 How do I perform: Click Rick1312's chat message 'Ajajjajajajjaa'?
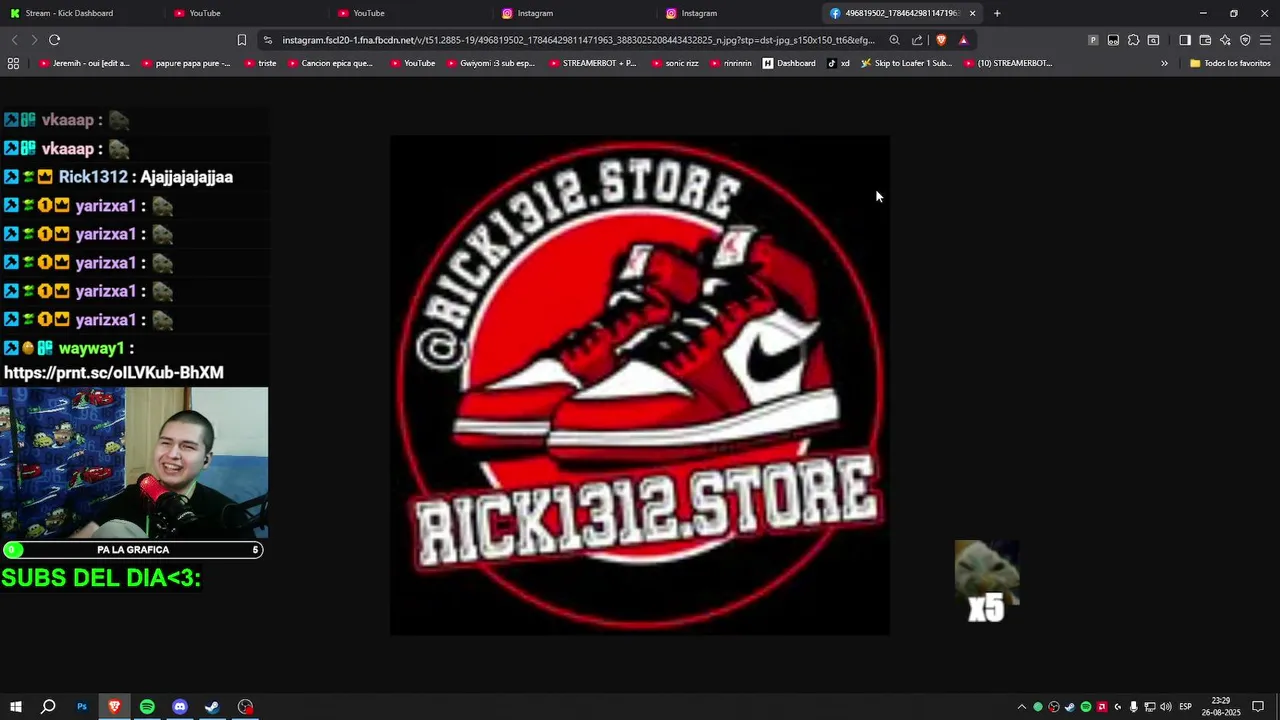point(186,177)
